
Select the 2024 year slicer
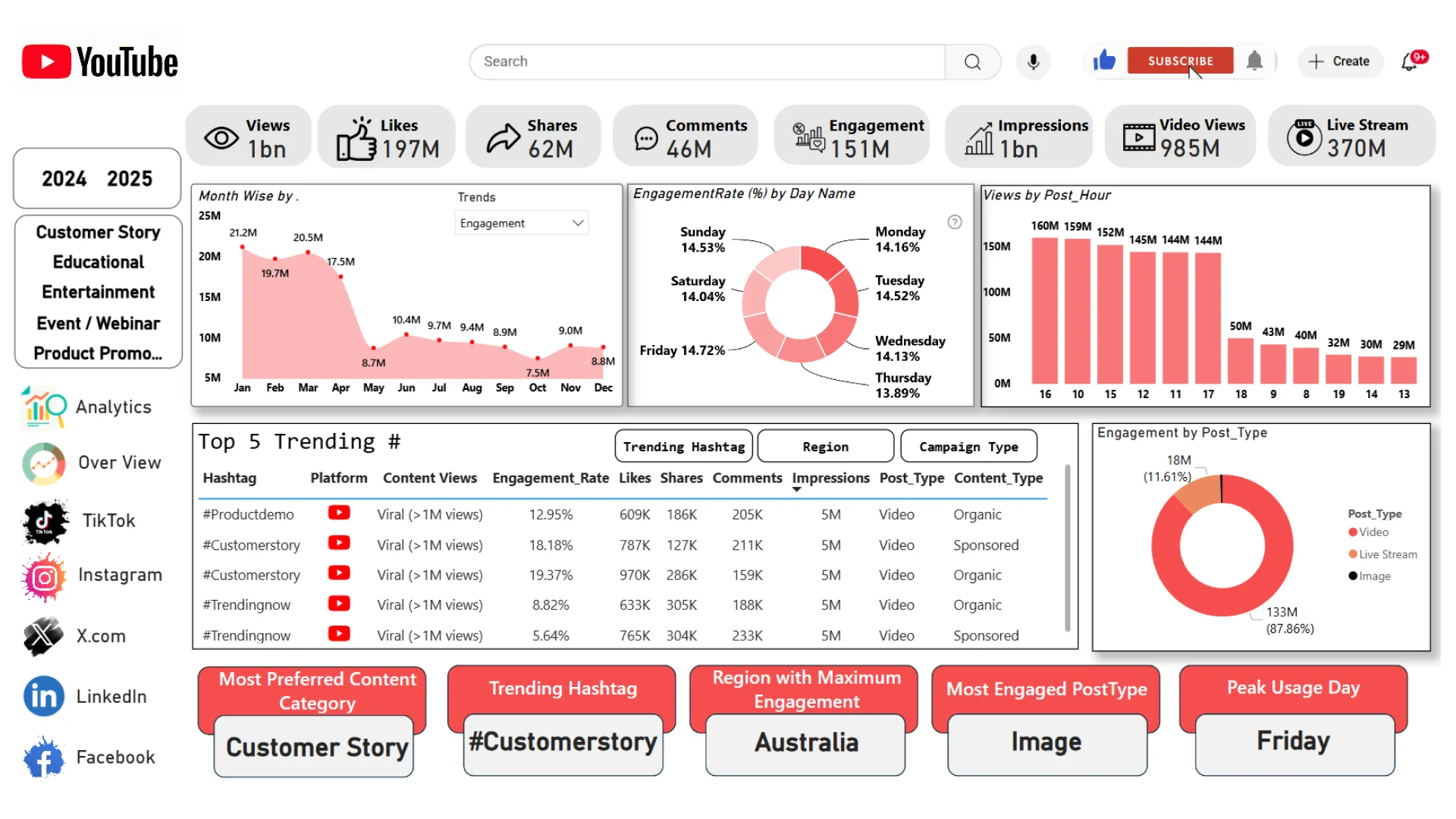64,179
